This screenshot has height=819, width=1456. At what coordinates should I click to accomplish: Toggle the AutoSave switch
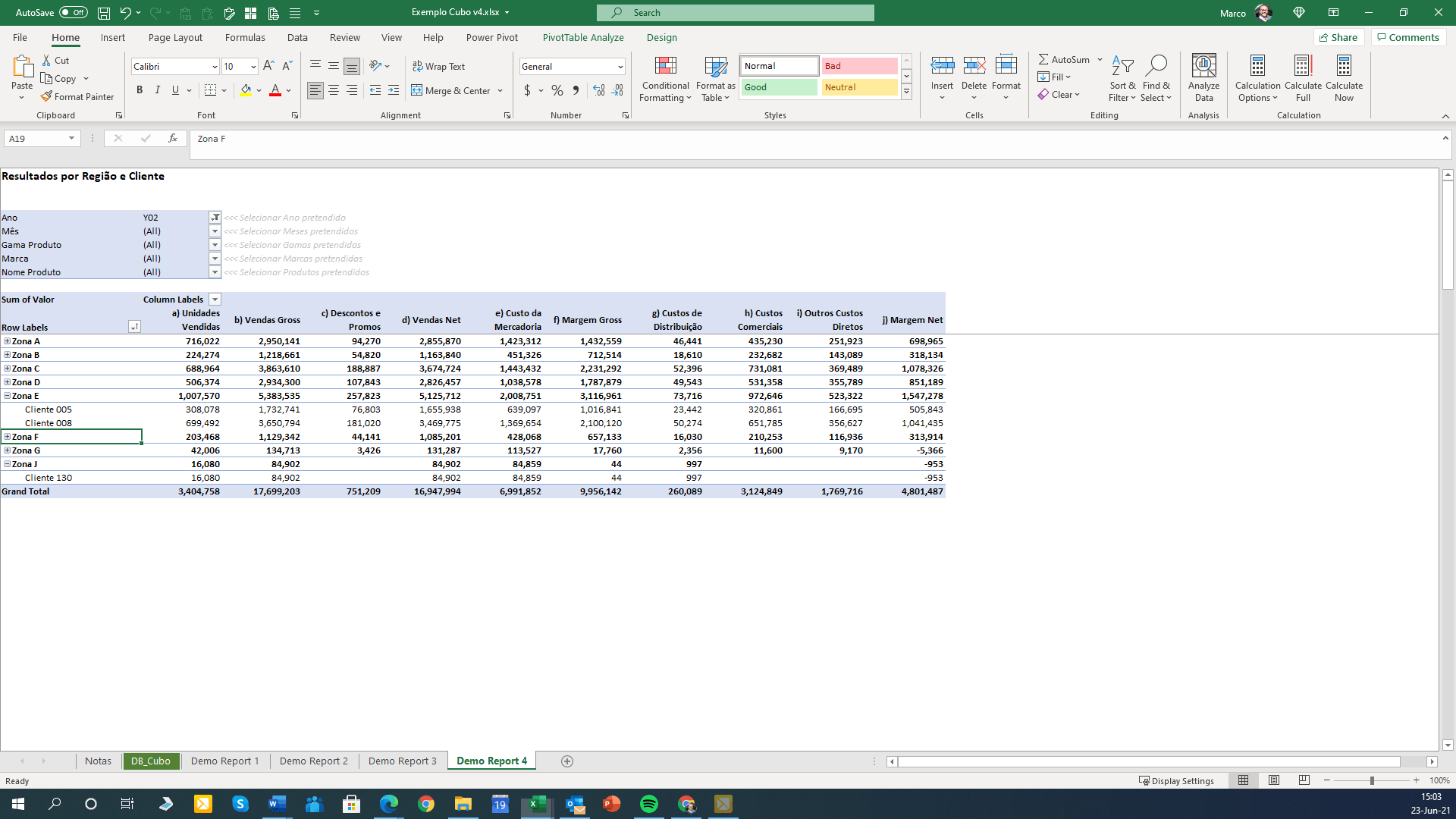[74, 13]
